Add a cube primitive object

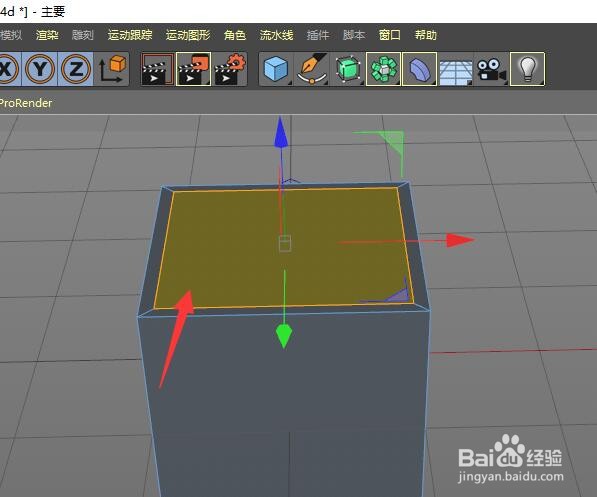coord(276,69)
